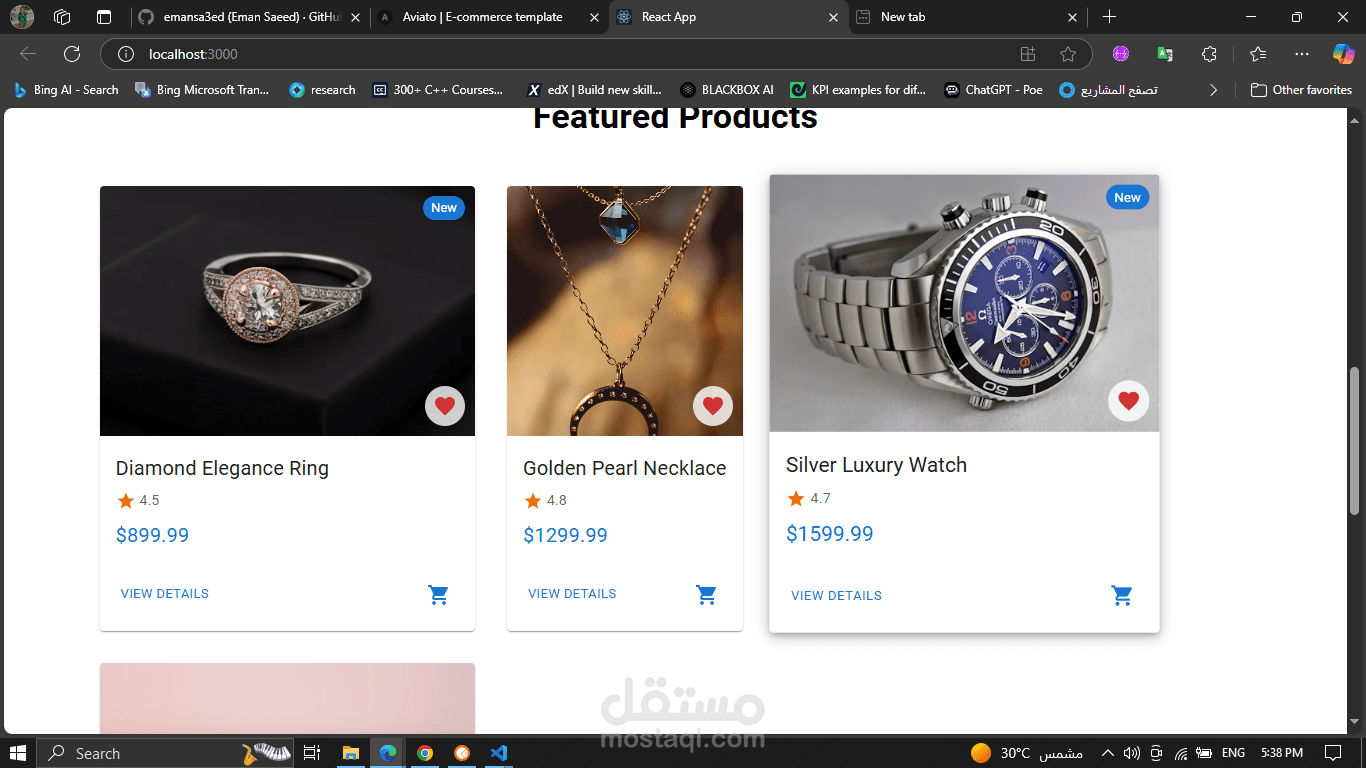
Task: Open Bing Microsoft Translator bookmark
Action: tap(204, 90)
